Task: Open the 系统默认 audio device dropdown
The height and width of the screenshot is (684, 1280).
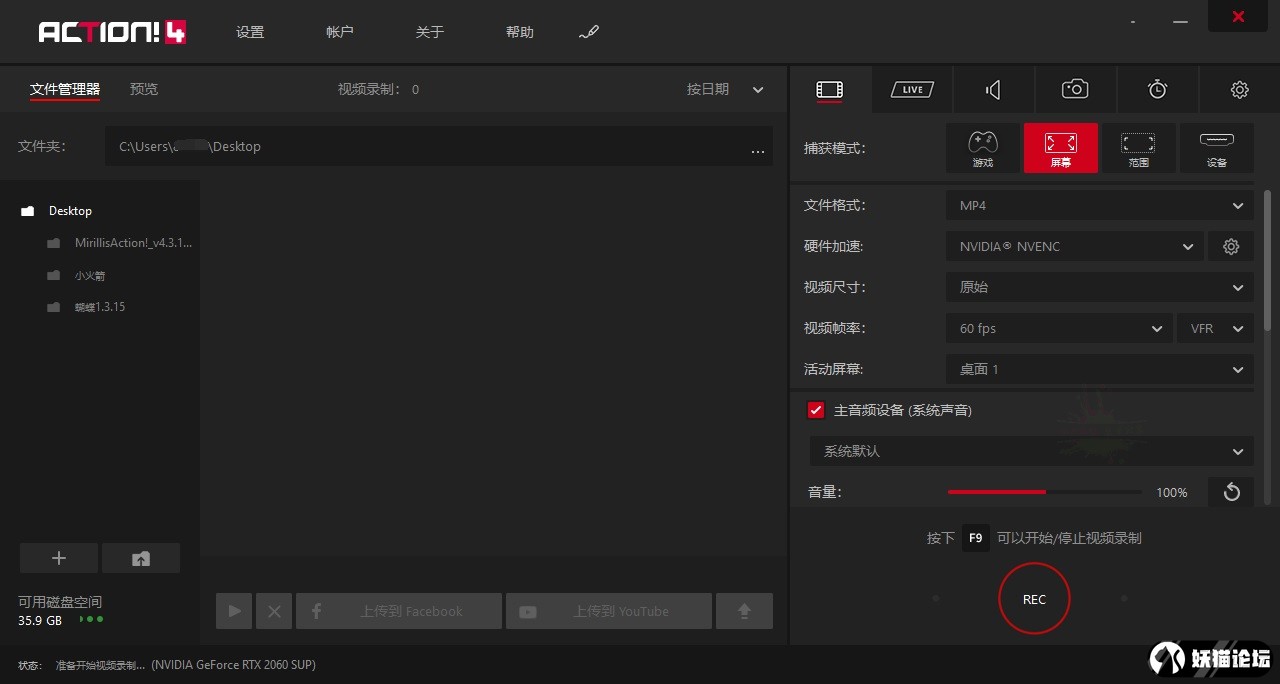Action: (1031, 451)
